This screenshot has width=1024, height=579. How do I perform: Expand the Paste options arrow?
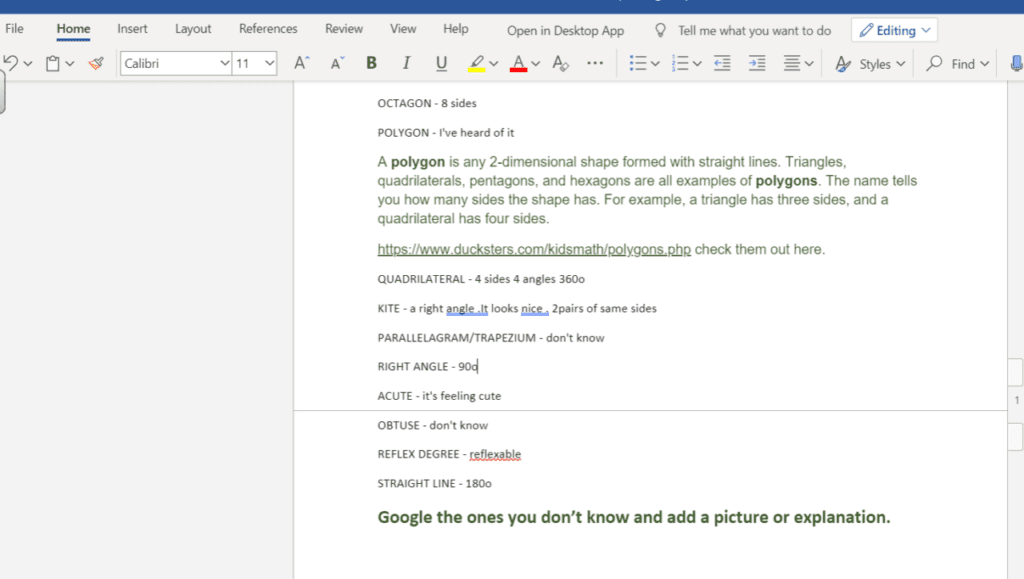70,64
